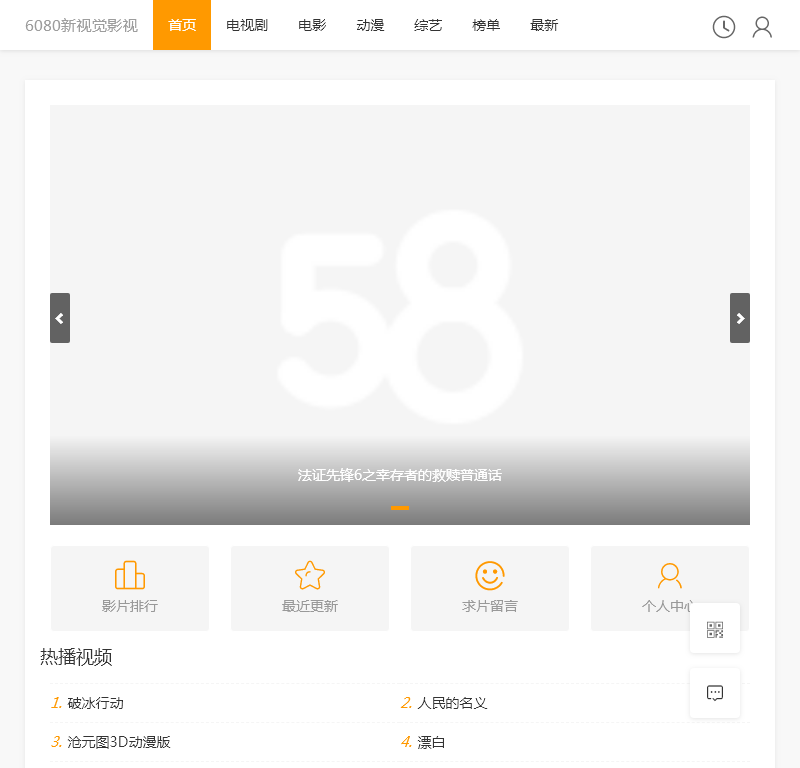Open 破冰行动 from hot videos
Screen dimensions: 800x768
(96, 703)
